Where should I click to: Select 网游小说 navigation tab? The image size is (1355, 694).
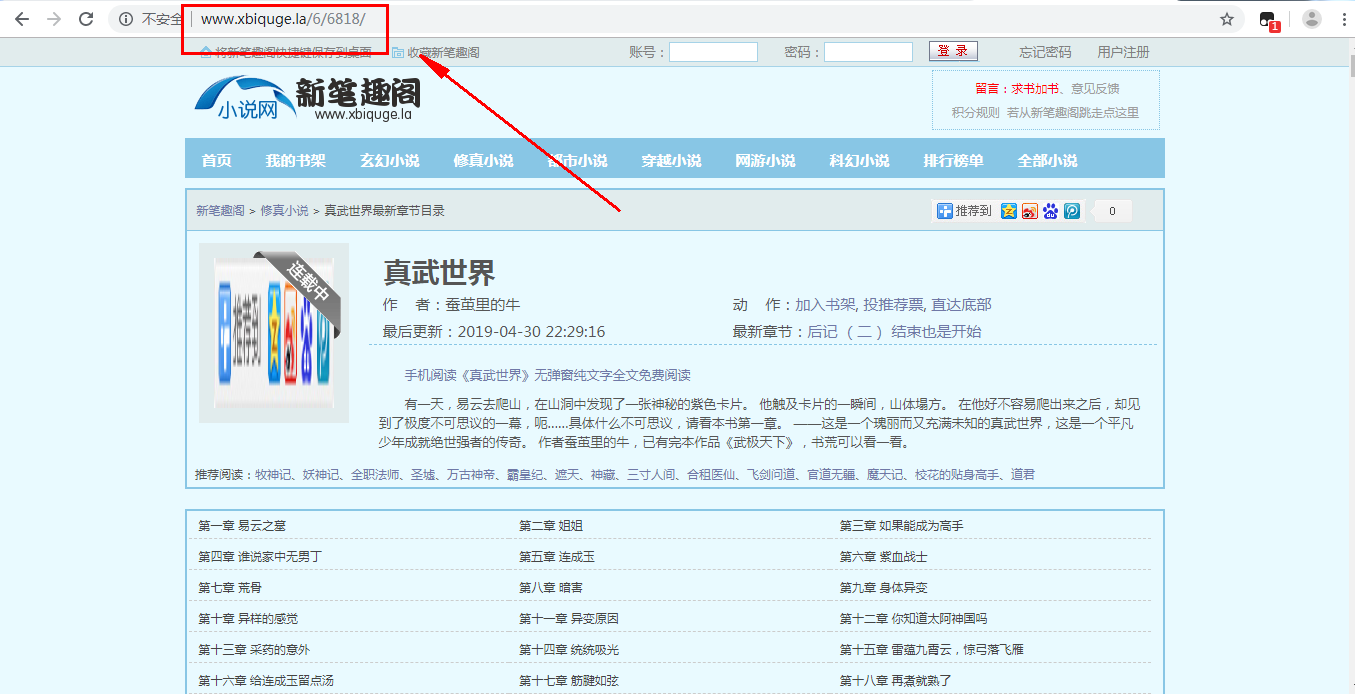pos(765,160)
